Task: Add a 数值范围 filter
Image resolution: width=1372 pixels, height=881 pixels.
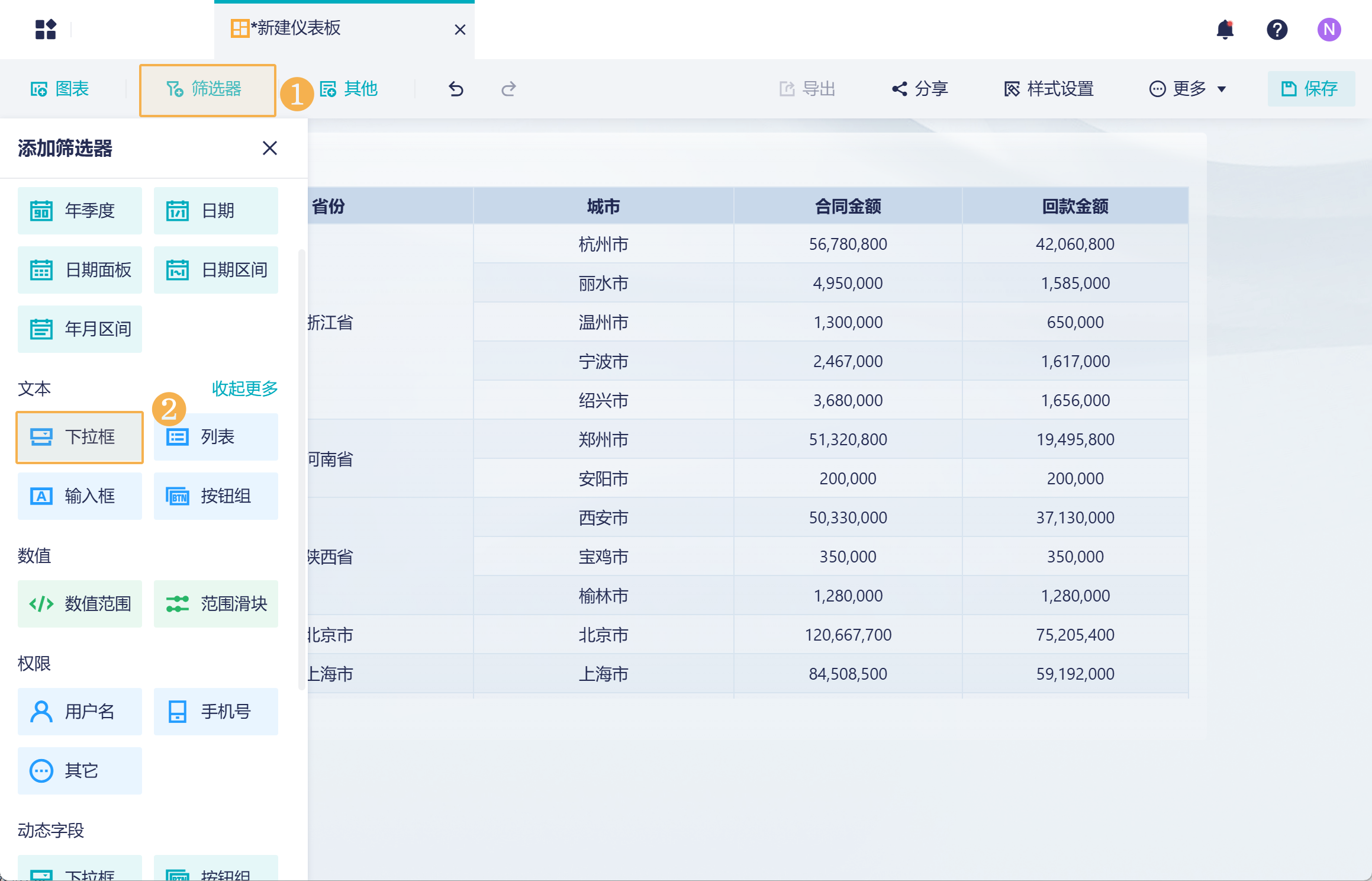Action: click(x=80, y=604)
